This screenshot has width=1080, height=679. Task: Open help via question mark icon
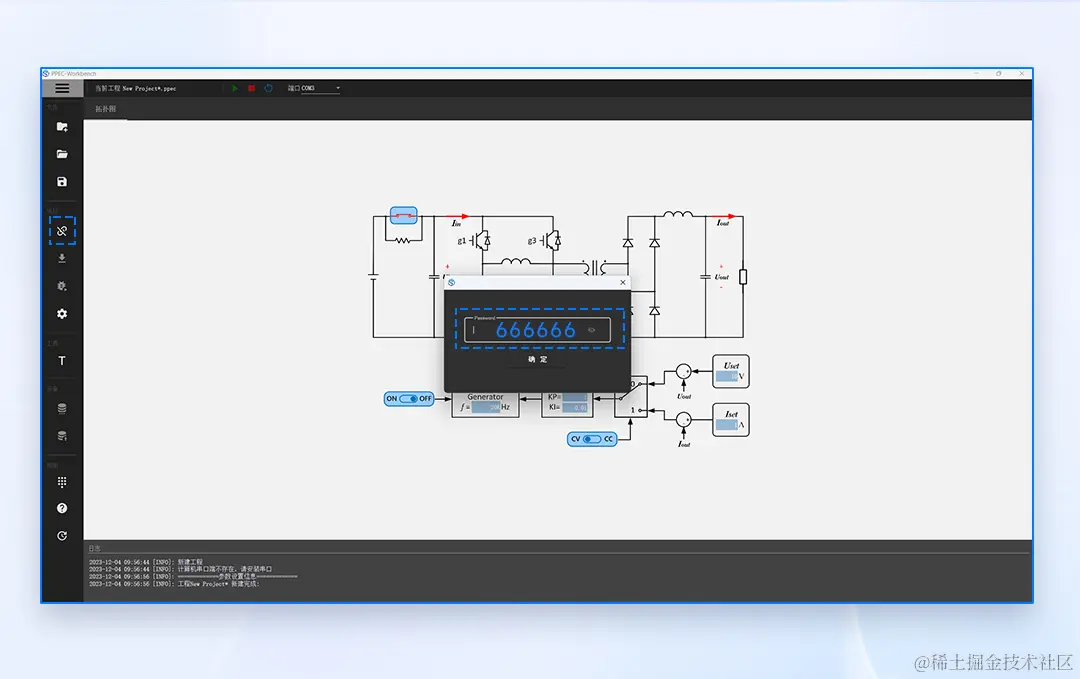(x=62, y=508)
